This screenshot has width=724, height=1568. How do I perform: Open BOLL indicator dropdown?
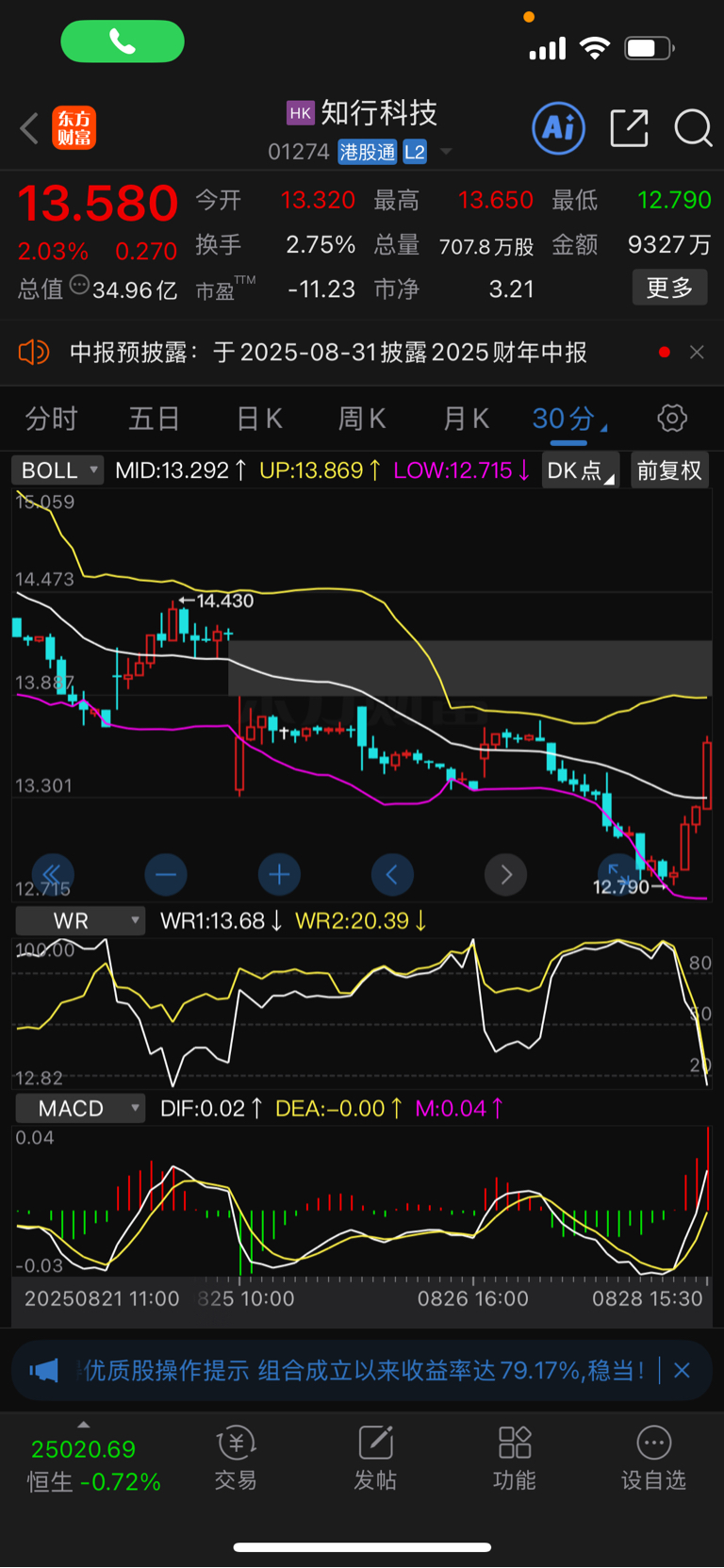point(58,470)
